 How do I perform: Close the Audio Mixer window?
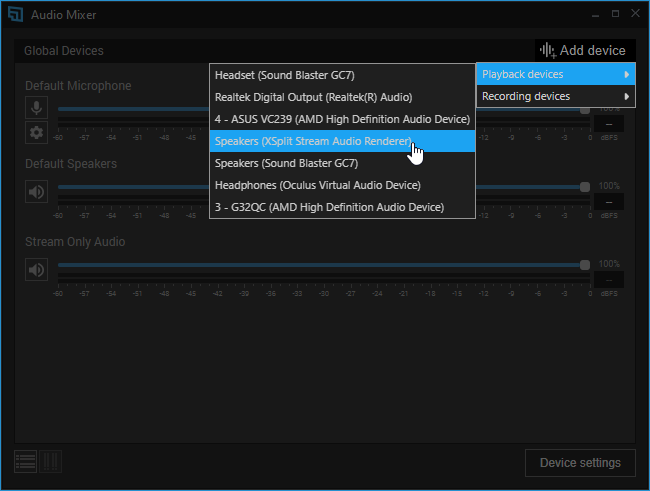635,13
